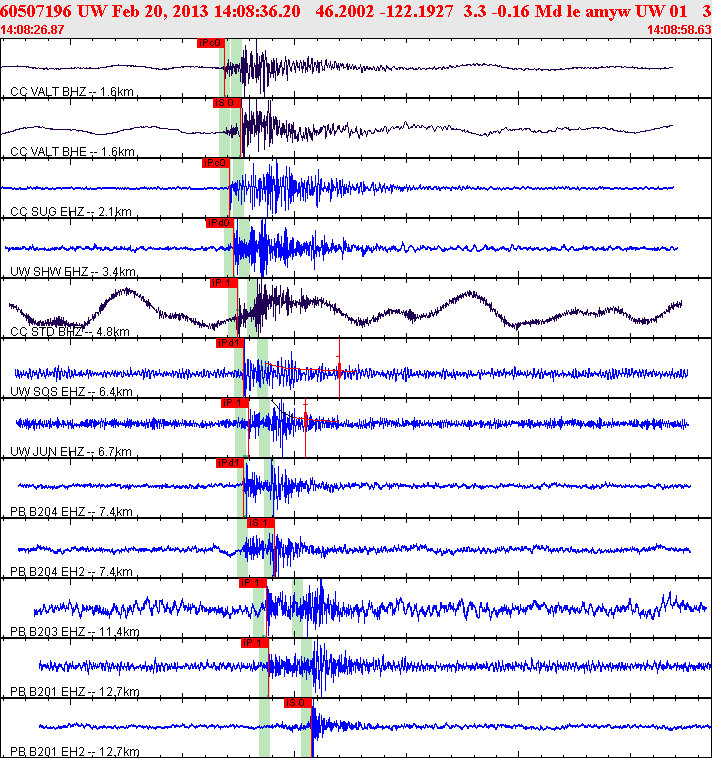The height and width of the screenshot is (758, 712).
Task: Click the iS 1 pick flag on B204 EH2 trace
Action: click(261, 523)
